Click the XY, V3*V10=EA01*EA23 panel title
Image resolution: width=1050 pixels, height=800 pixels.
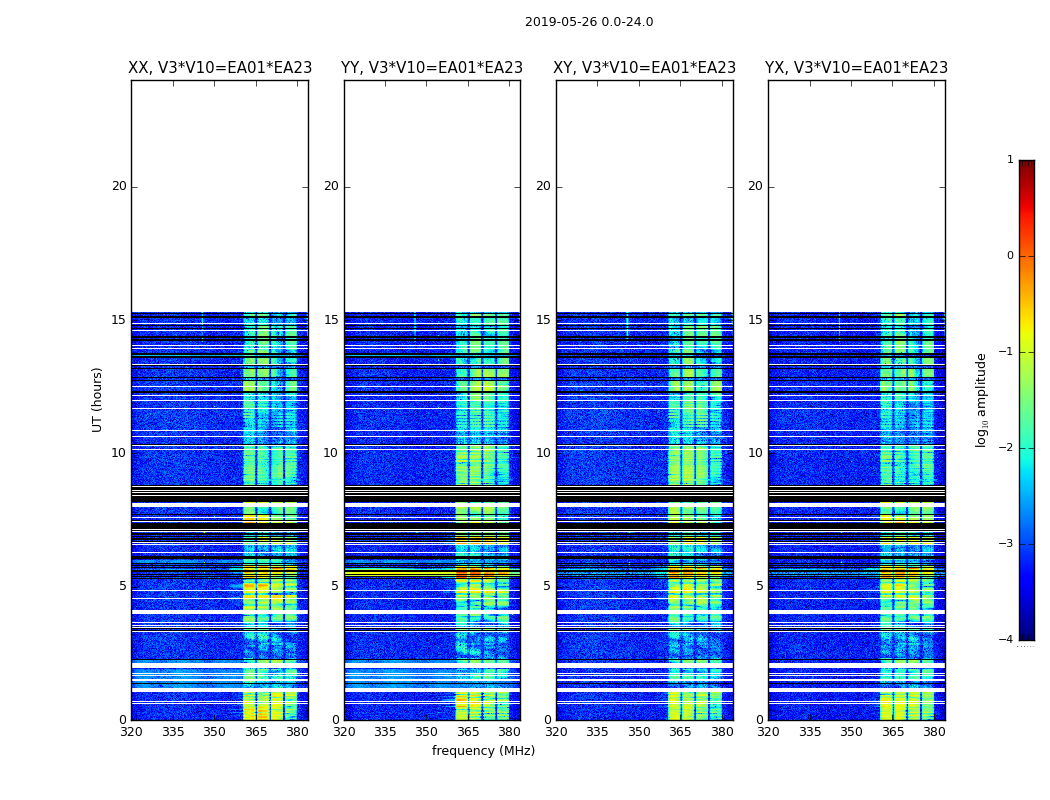pos(644,68)
